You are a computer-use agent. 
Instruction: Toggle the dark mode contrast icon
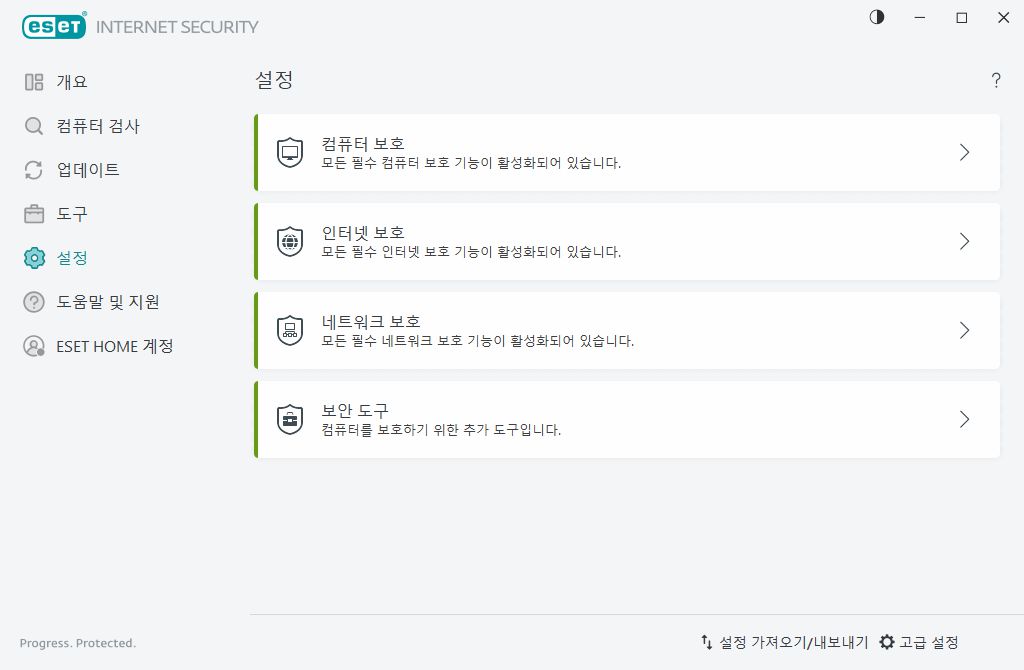click(877, 17)
